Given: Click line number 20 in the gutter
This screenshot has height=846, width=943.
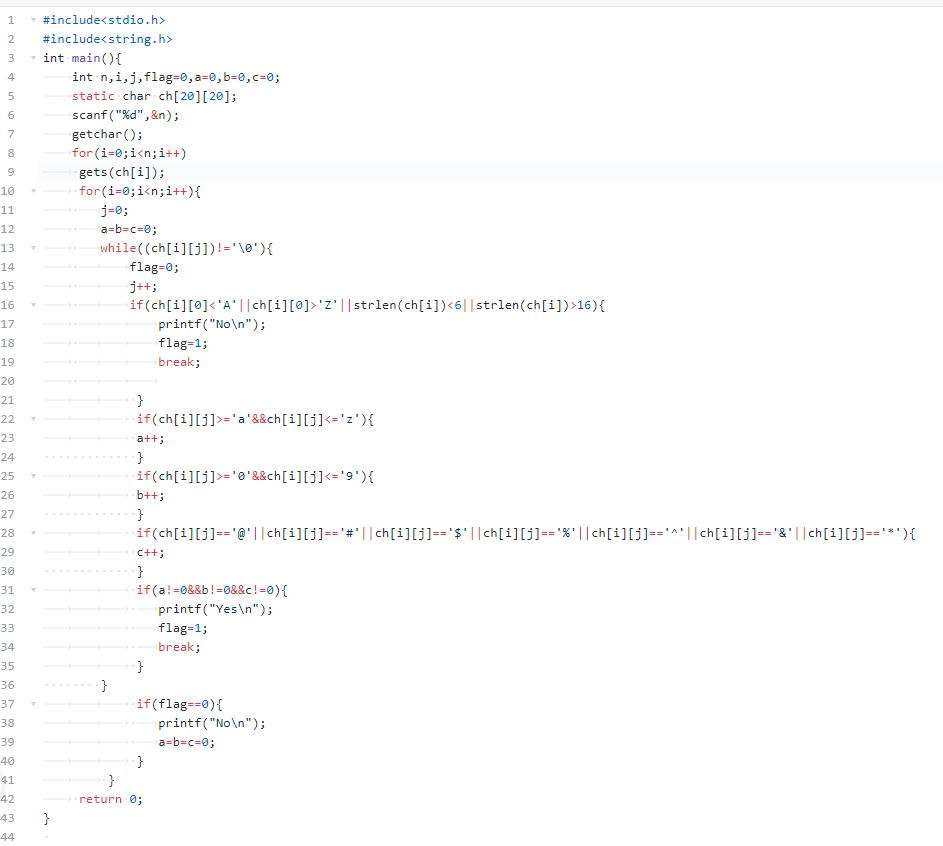Looking at the screenshot, I should (x=8, y=381).
